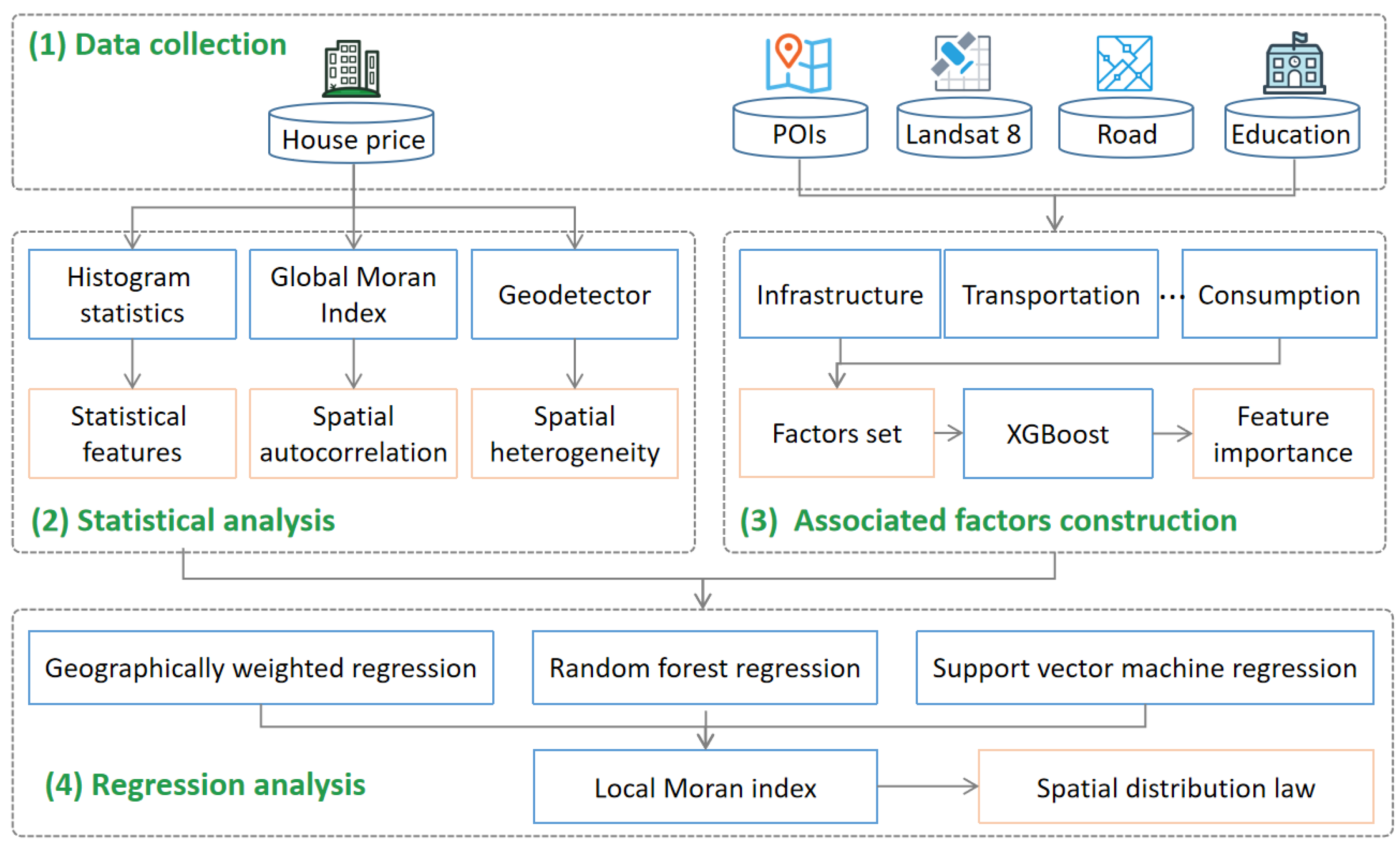Click the map pin icon above POIs
This screenshot has width=1400, height=845.
point(798,63)
